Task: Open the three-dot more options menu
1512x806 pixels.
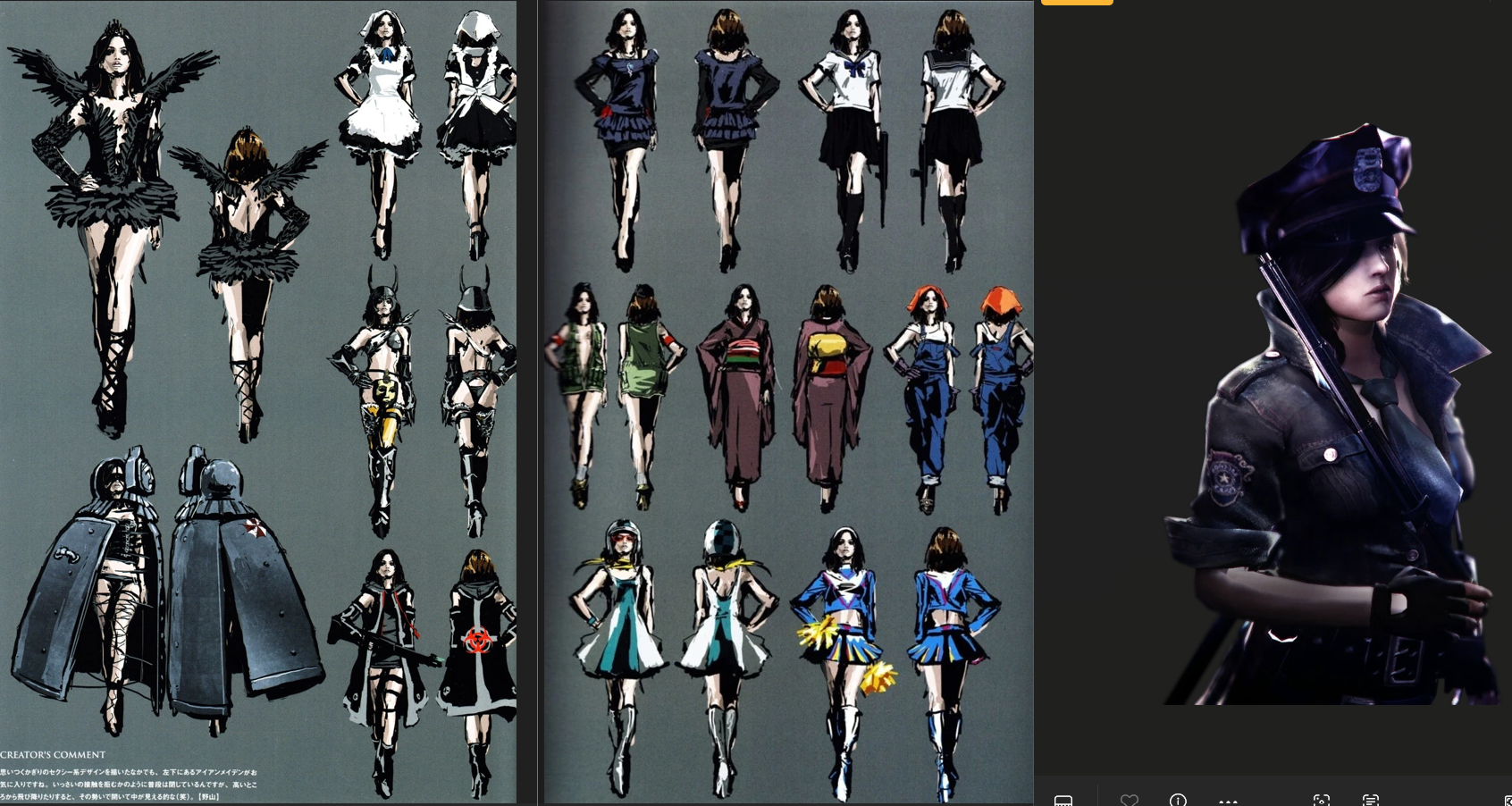Action: [x=1228, y=802]
